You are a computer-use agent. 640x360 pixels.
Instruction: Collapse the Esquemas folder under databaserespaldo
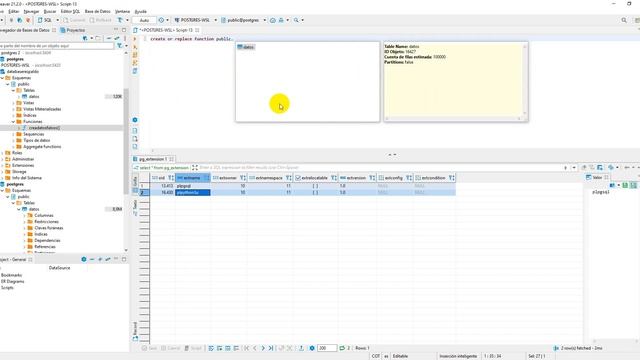click(x=2, y=78)
